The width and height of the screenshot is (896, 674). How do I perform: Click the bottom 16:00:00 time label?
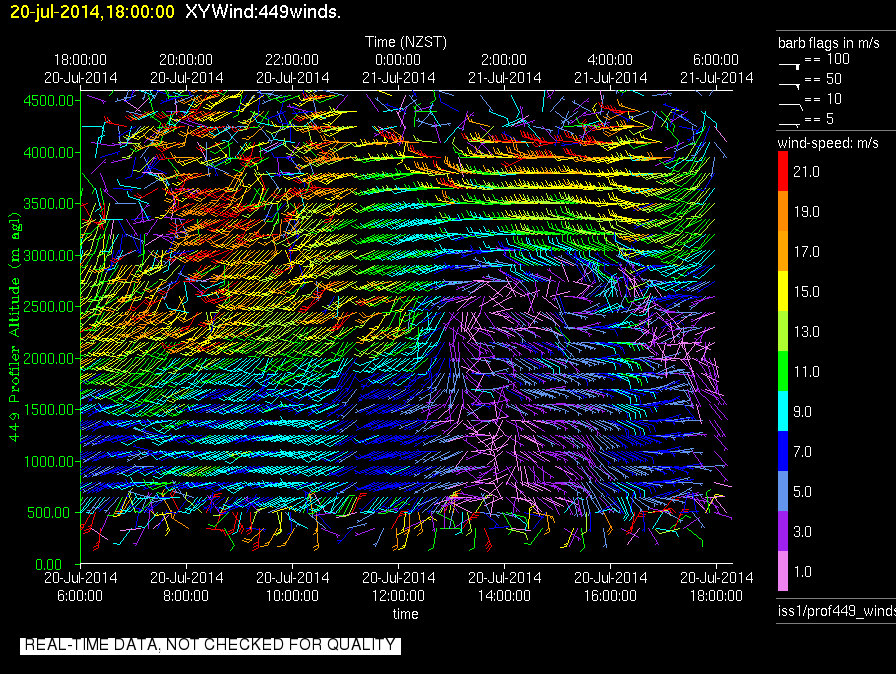tap(610, 596)
